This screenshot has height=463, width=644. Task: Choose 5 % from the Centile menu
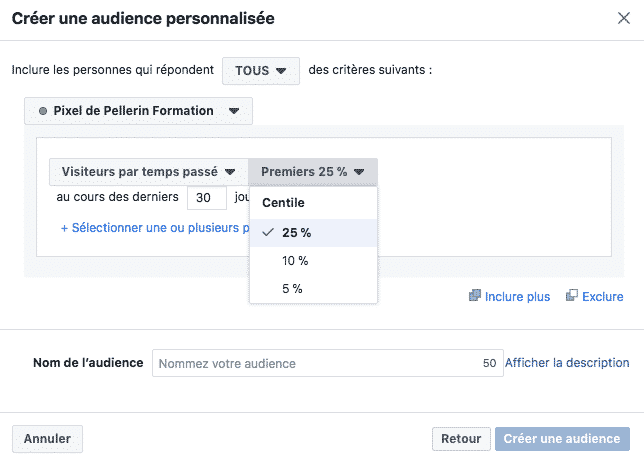pos(291,289)
